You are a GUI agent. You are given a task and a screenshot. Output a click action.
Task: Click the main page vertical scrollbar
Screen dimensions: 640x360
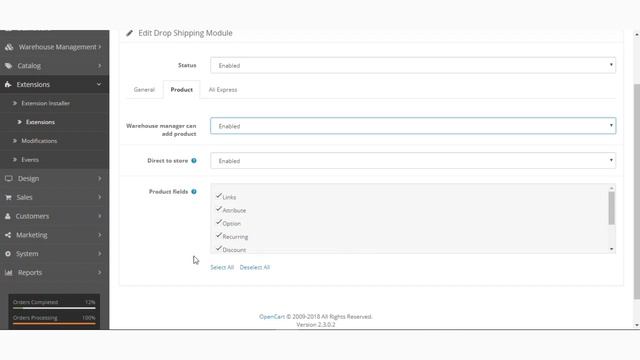[637, 192]
